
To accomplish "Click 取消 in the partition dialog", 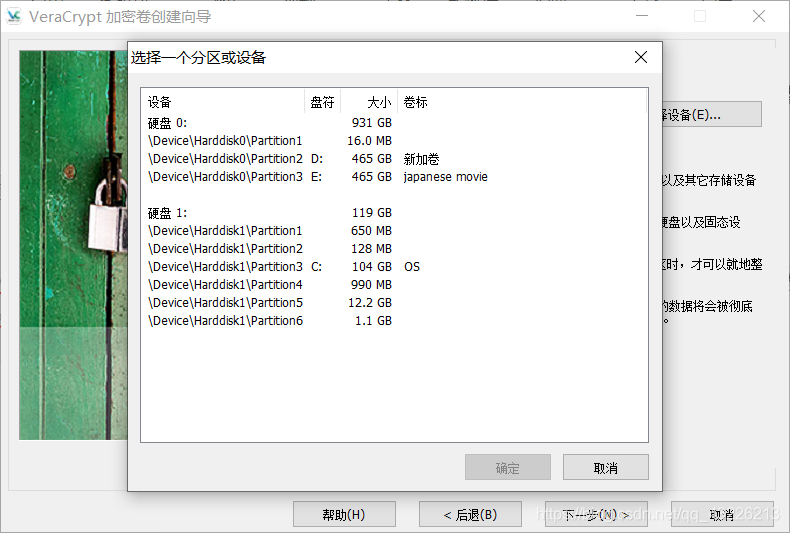I will pos(606,468).
